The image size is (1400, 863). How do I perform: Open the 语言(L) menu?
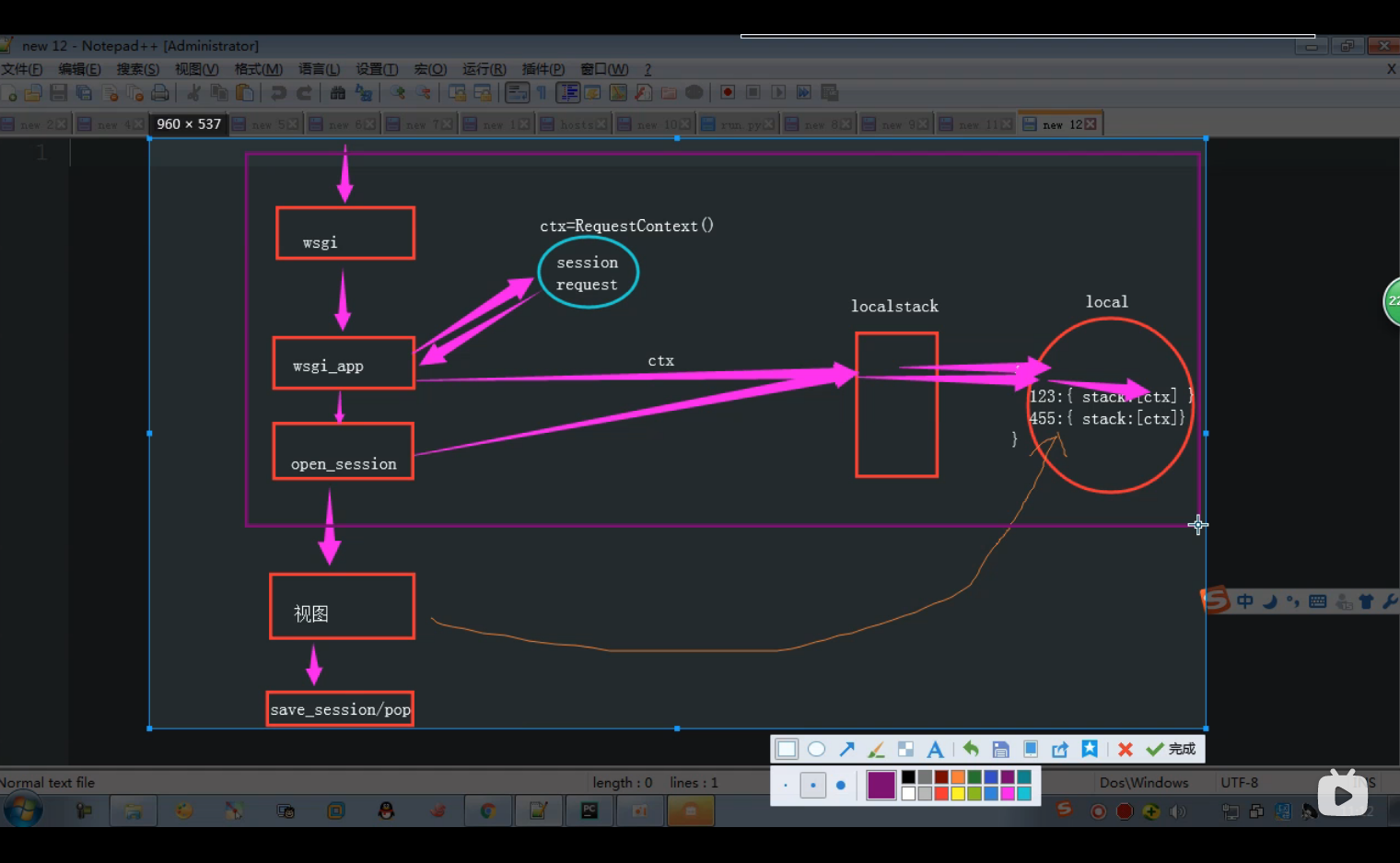pos(319,69)
